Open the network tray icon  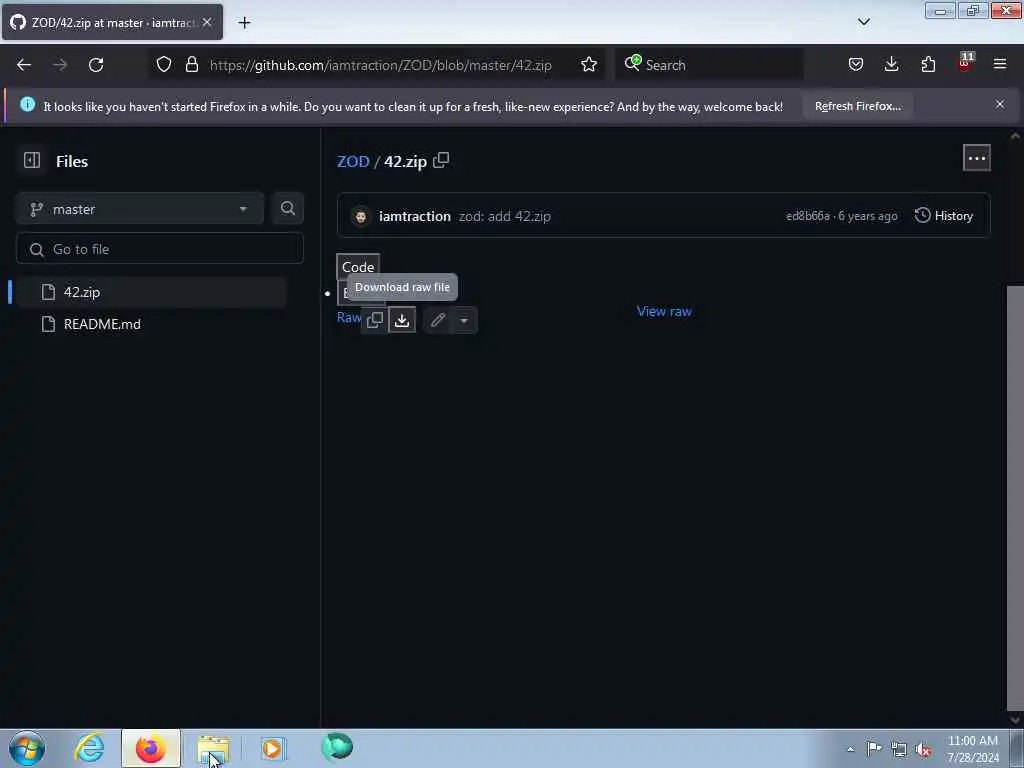pyautogui.click(x=899, y=749)
